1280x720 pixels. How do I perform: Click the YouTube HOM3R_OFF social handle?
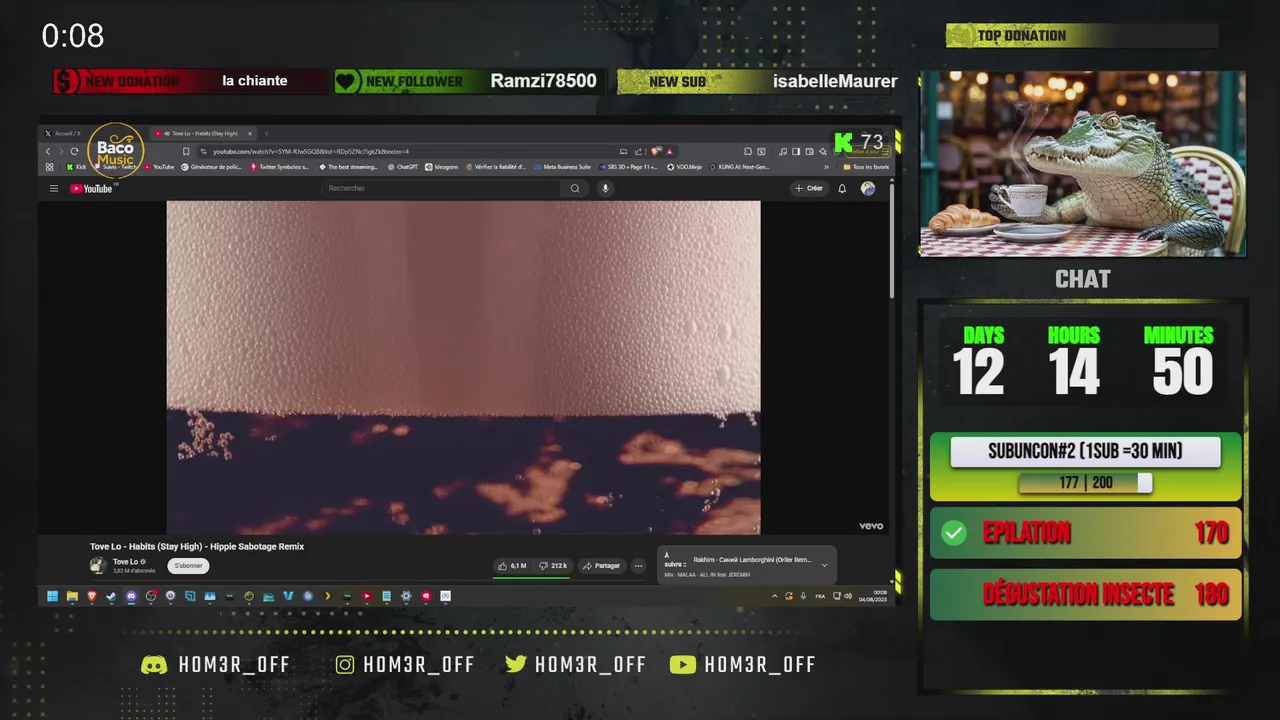[x=743, y=665]
